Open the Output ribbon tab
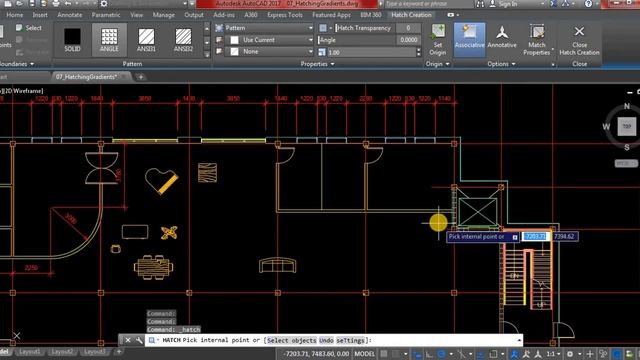 [194, 15]
